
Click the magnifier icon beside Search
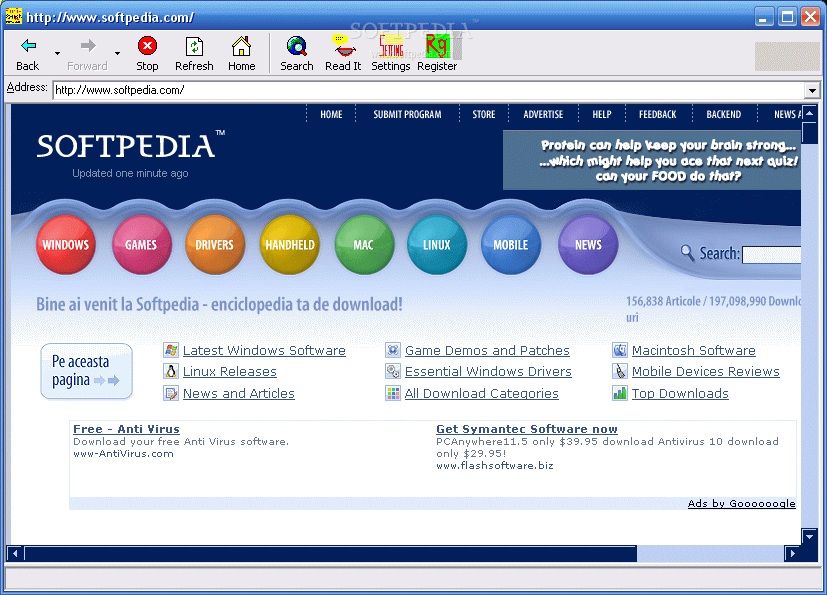pyautogui.click(x=687, y=253)
